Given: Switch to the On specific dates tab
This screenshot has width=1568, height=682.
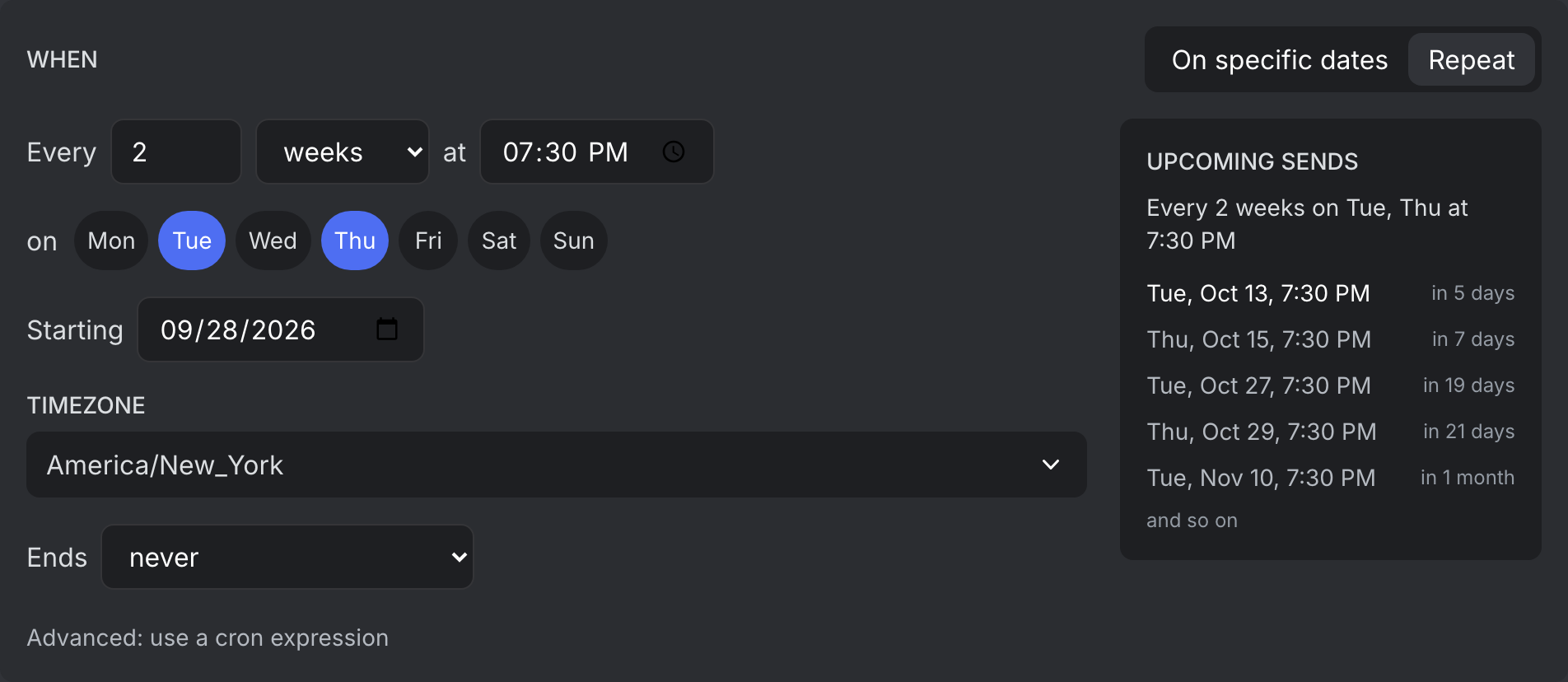Looking at the screenshot, I should [x=1279, y=59].
